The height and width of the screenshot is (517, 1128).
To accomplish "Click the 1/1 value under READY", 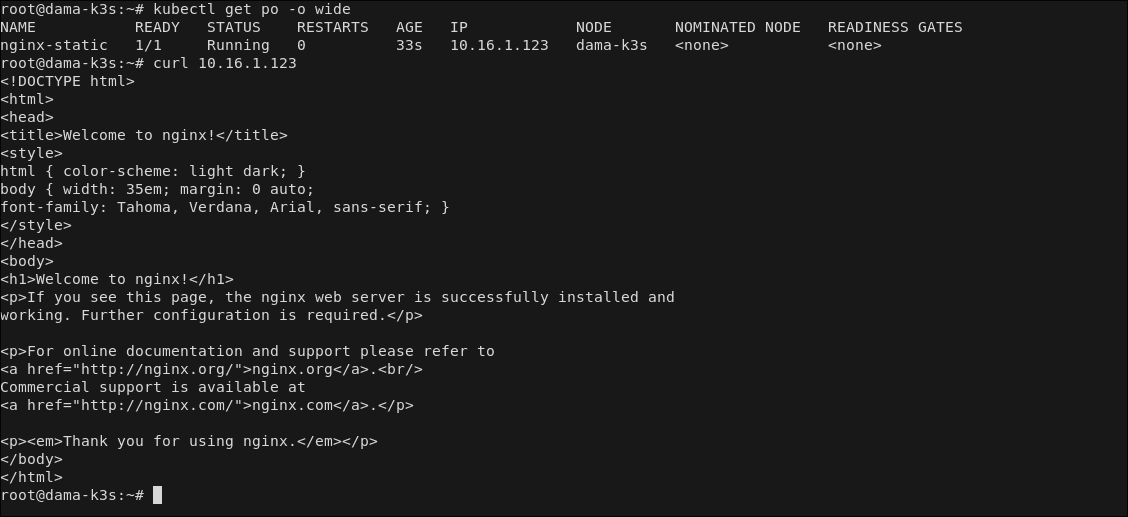I will pos(148,45).
